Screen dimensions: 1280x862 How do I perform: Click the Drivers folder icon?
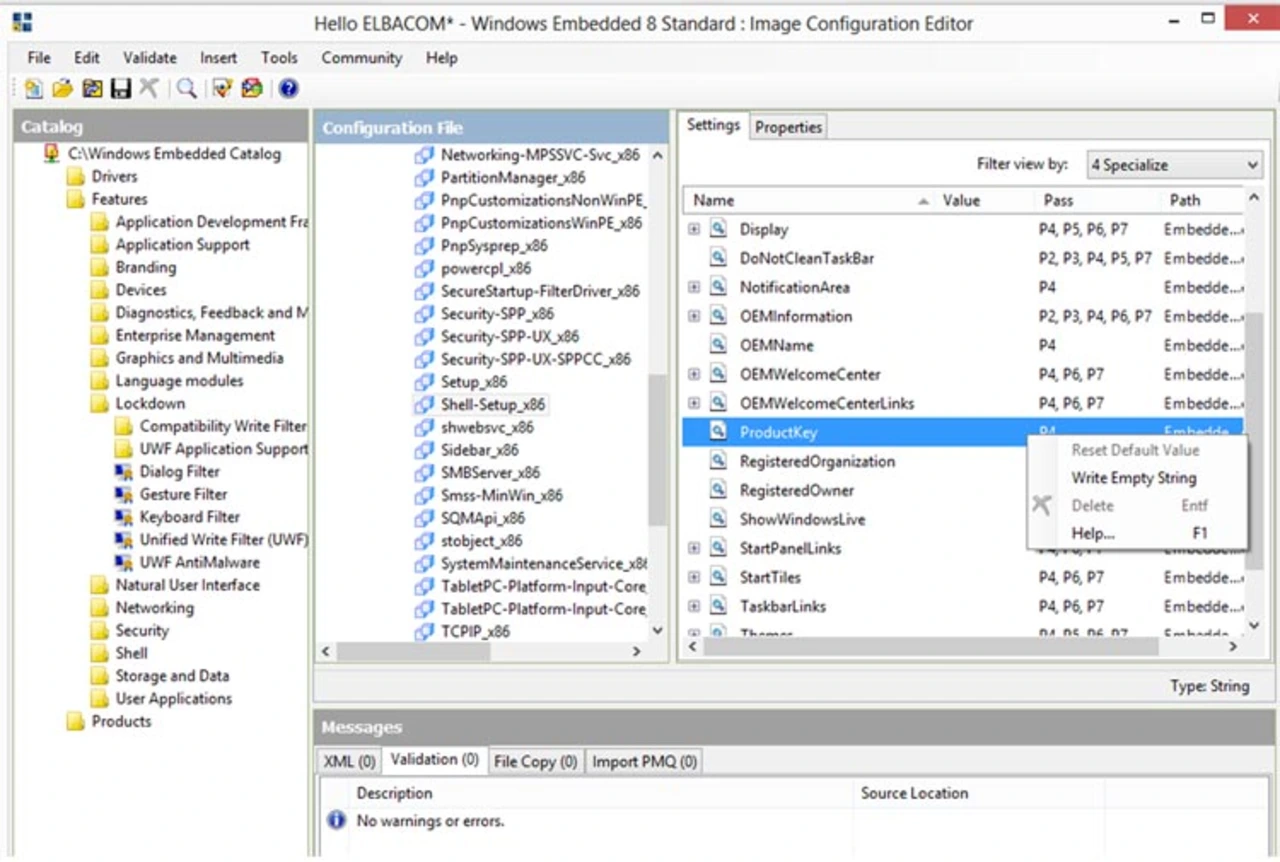[76, 177]
